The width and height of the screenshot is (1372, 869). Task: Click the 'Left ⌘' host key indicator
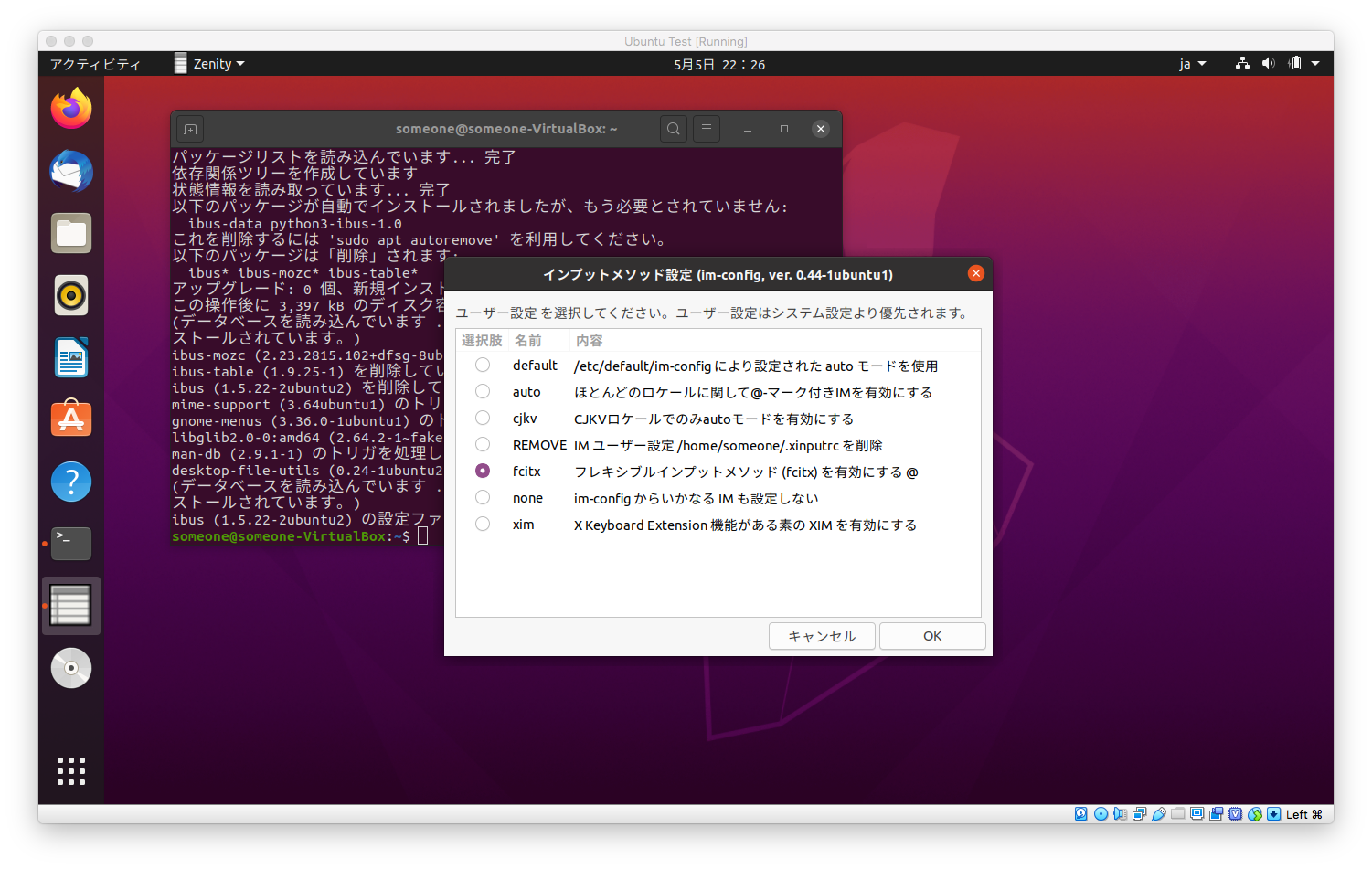1304,814
